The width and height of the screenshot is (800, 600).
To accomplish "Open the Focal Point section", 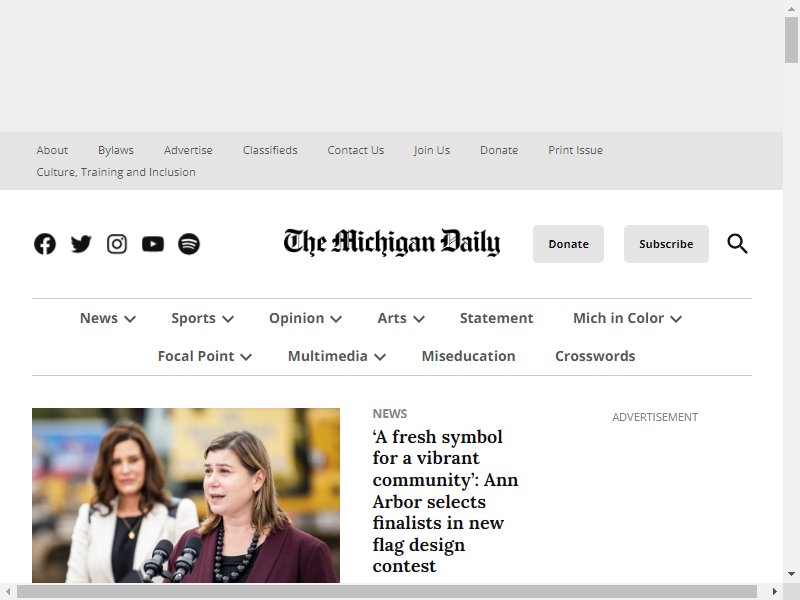I will click(196, 356).
